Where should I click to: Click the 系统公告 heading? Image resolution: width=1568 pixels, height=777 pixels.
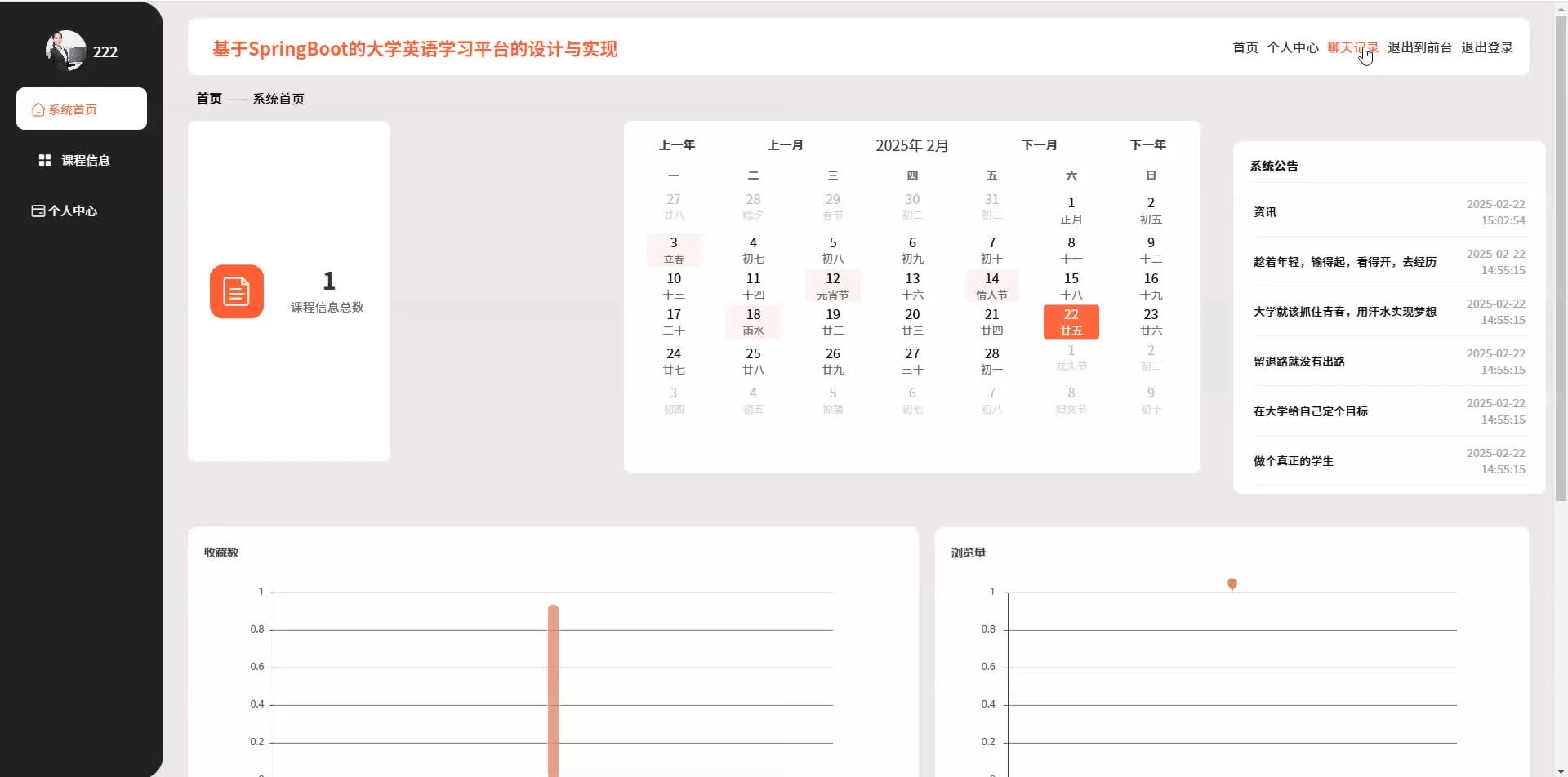(1274, 166)
